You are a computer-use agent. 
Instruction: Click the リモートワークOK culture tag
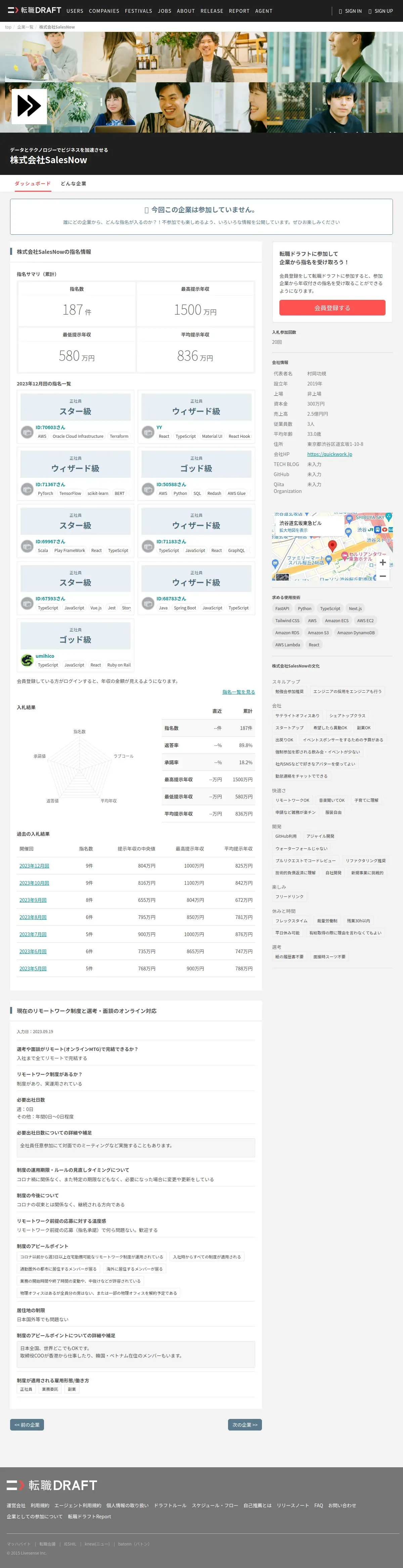tap(292, 800)
